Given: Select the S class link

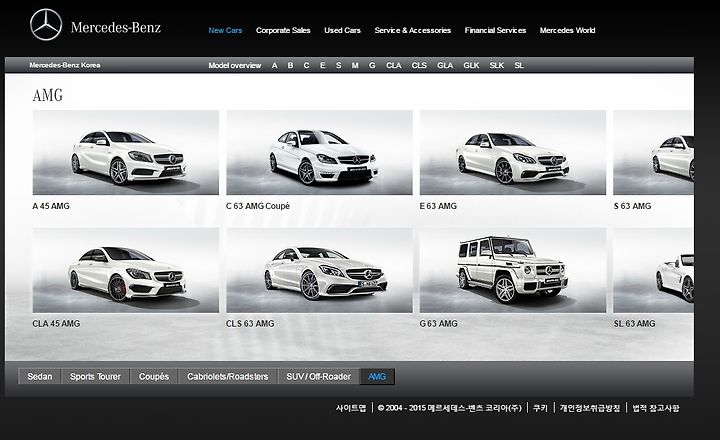Looking at the screenshot, I should pos(338,66).
